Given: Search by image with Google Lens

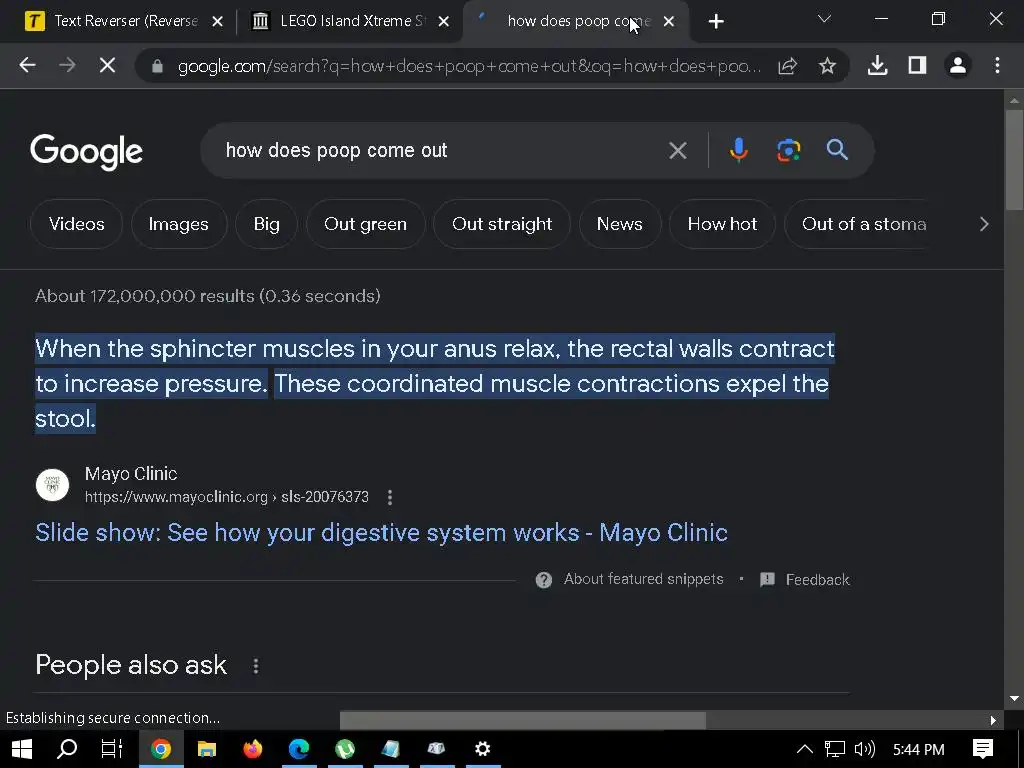Looking at the screenshot, I should click(788, 150).
